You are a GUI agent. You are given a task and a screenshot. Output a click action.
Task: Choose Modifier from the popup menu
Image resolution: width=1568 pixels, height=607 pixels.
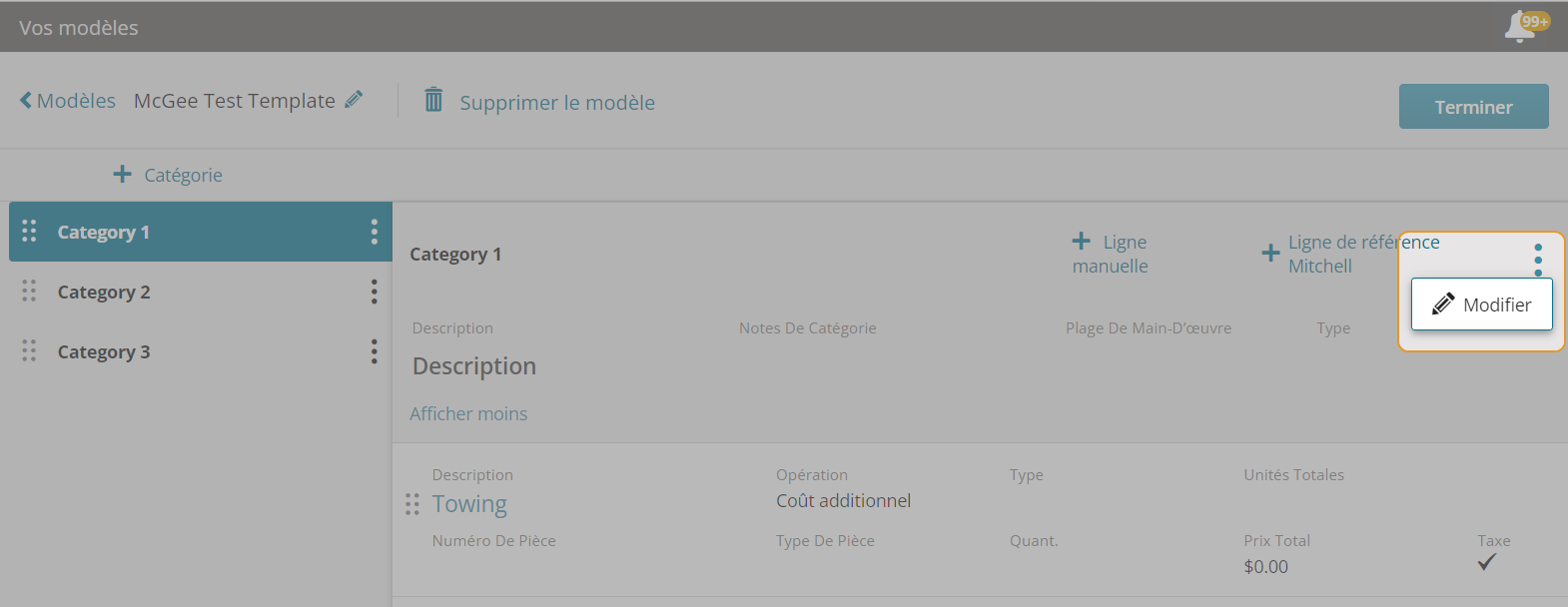(1482, 304)
